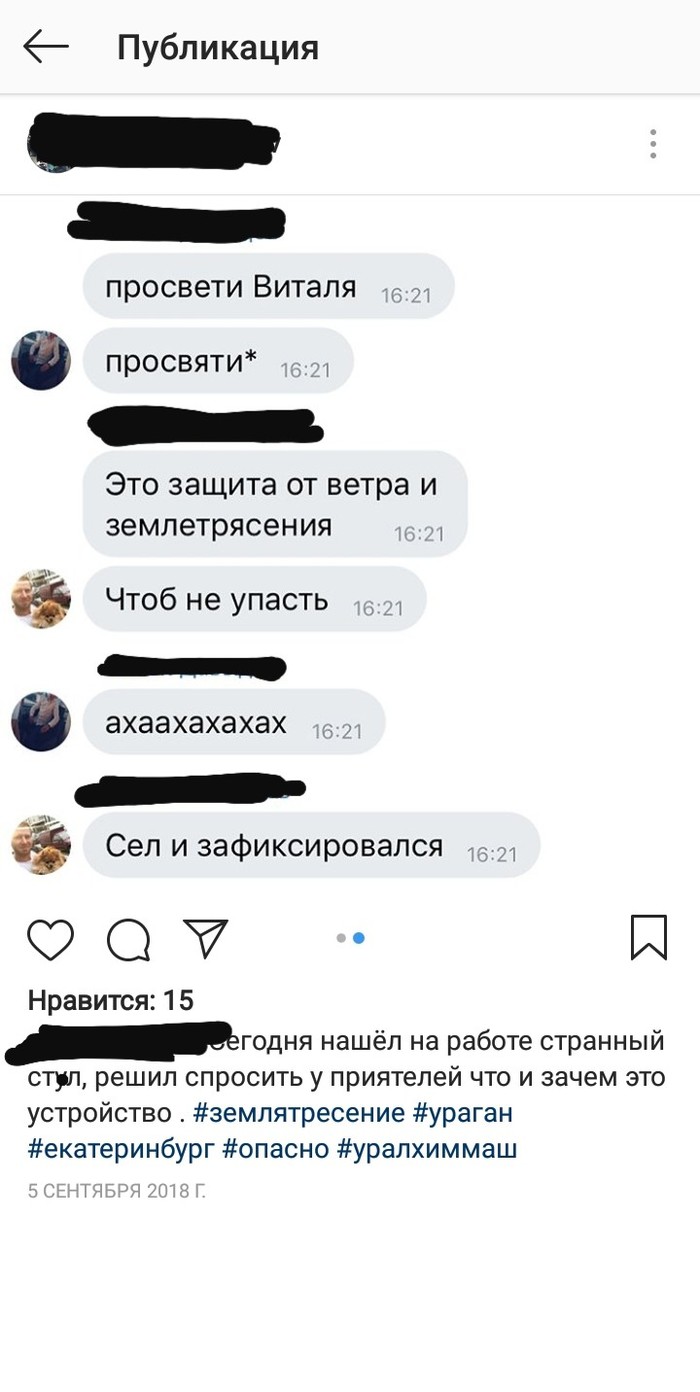
Task: Tap the "Публикация" header title
Action: pyautogui.click(x=218, y=47)
